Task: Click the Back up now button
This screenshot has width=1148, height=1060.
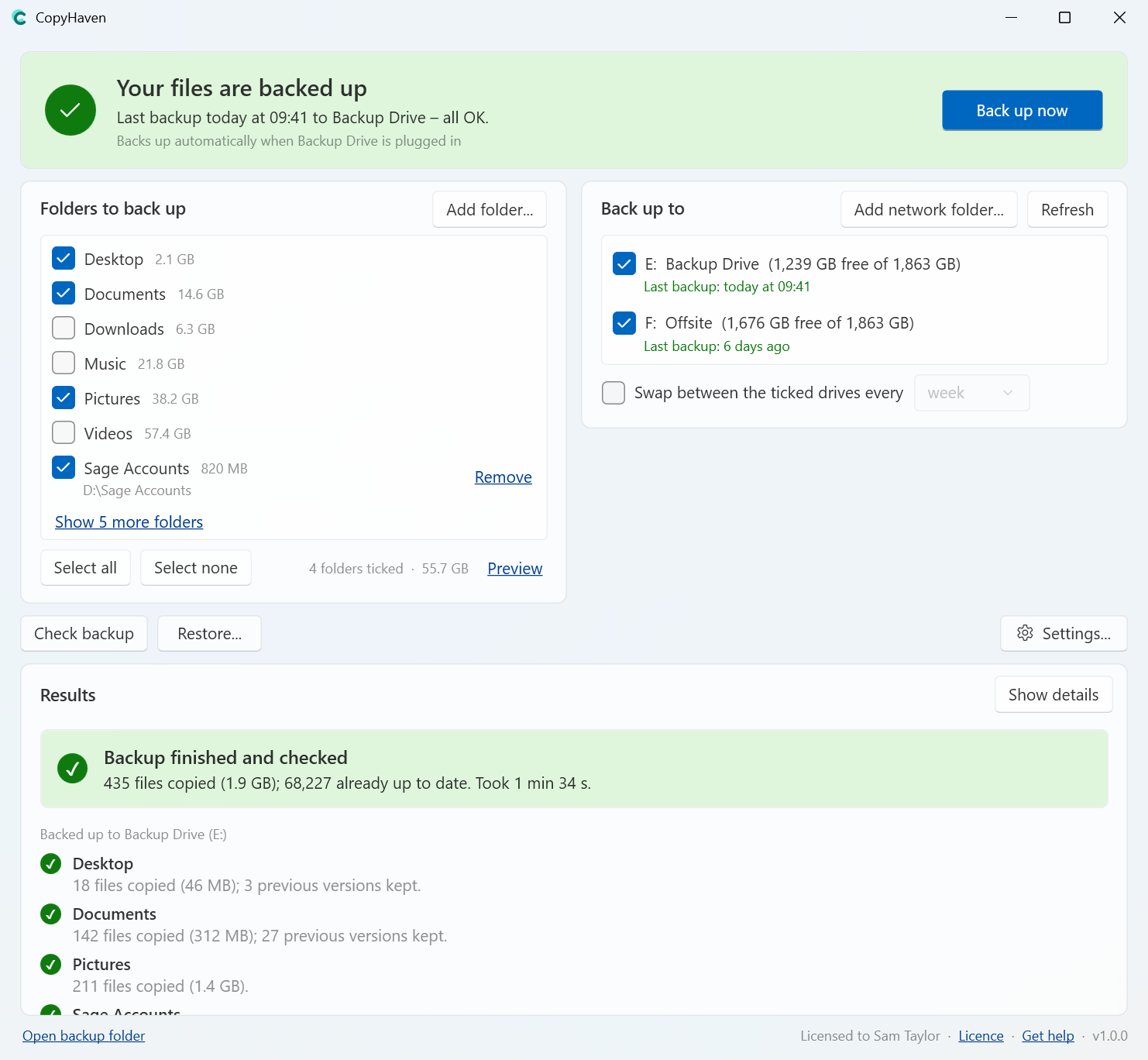Action: 1022,110
